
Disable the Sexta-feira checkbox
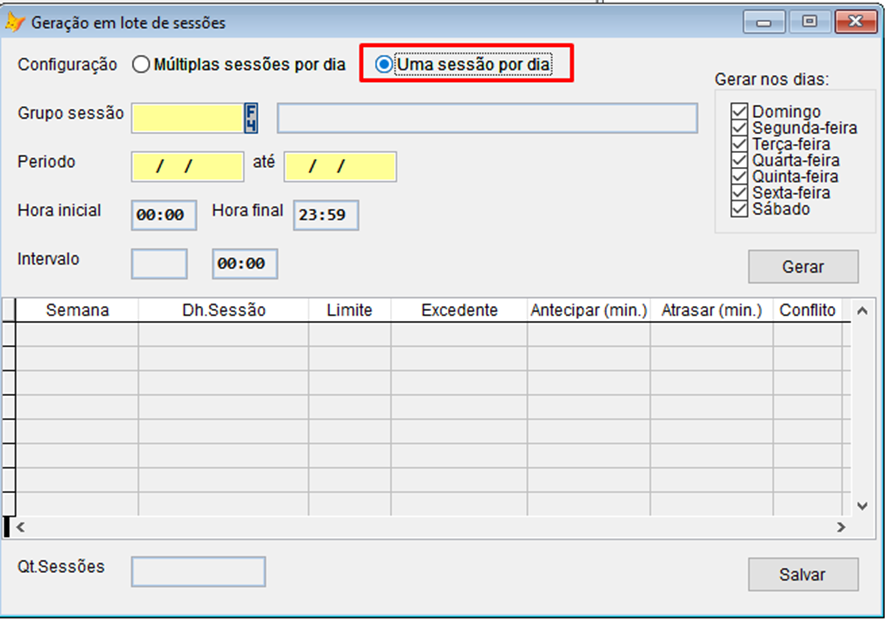pos(739,193)
